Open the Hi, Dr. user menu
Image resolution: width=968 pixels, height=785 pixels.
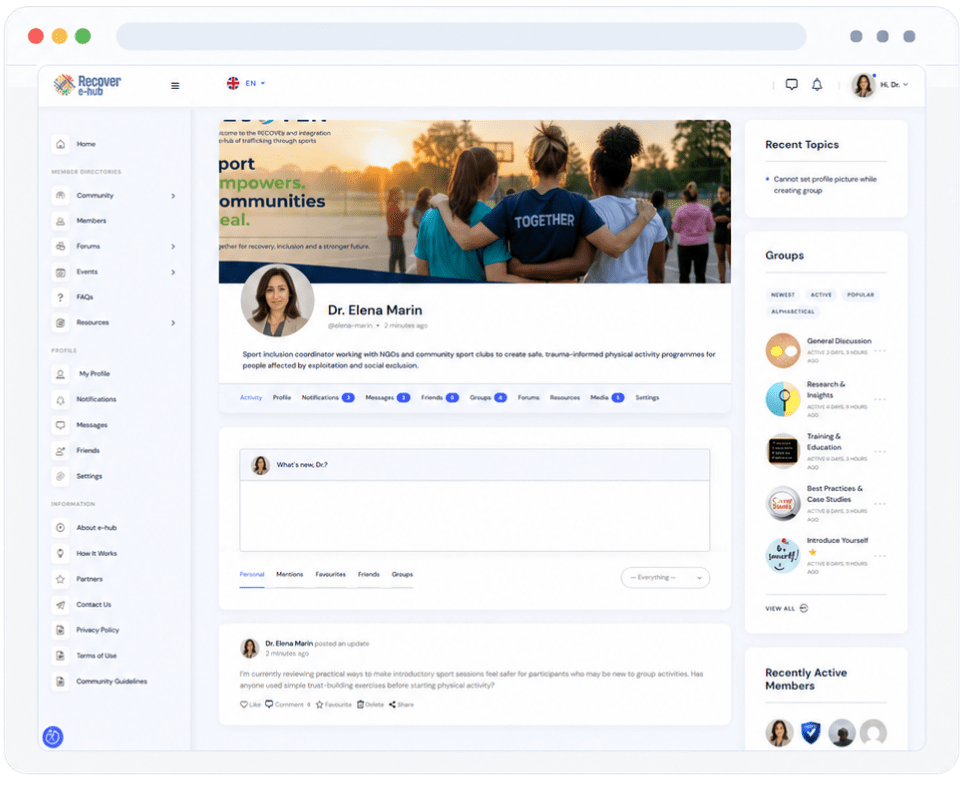click(x=881, y=85)
